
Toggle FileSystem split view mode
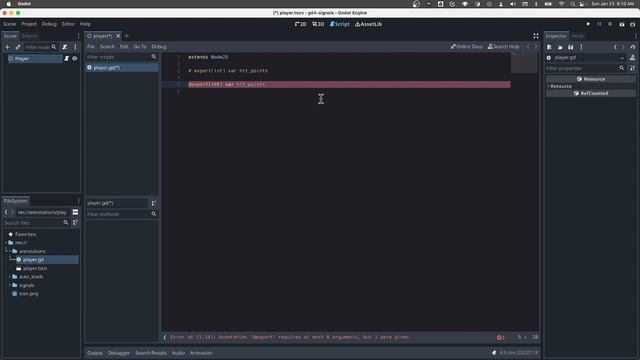(x=76, y=212)
